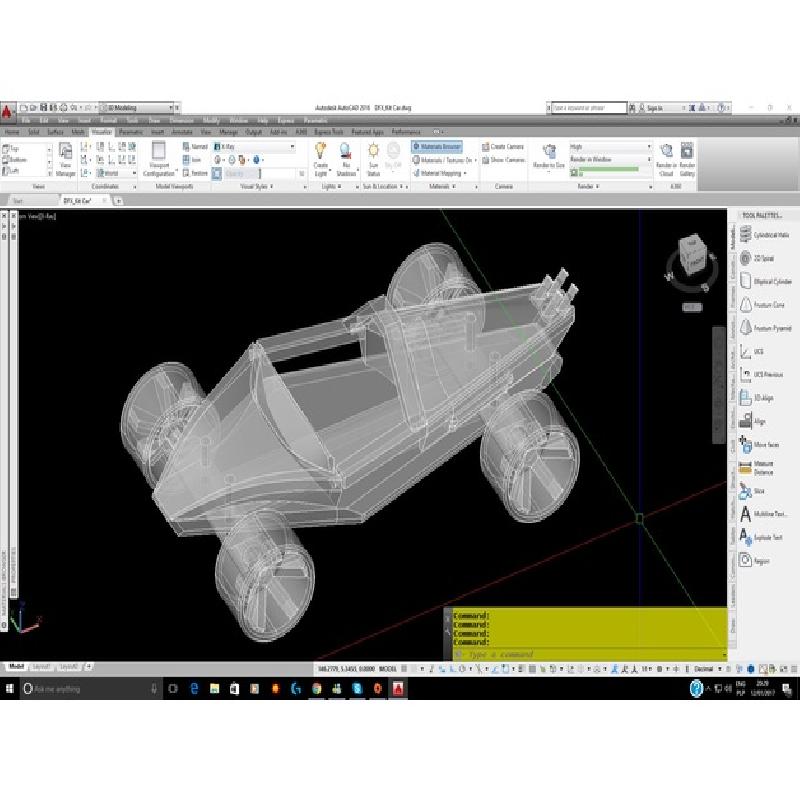The image size is (800, 800).
Task: Open the AutoCAD application menu logo
Action: pos(7,111)
